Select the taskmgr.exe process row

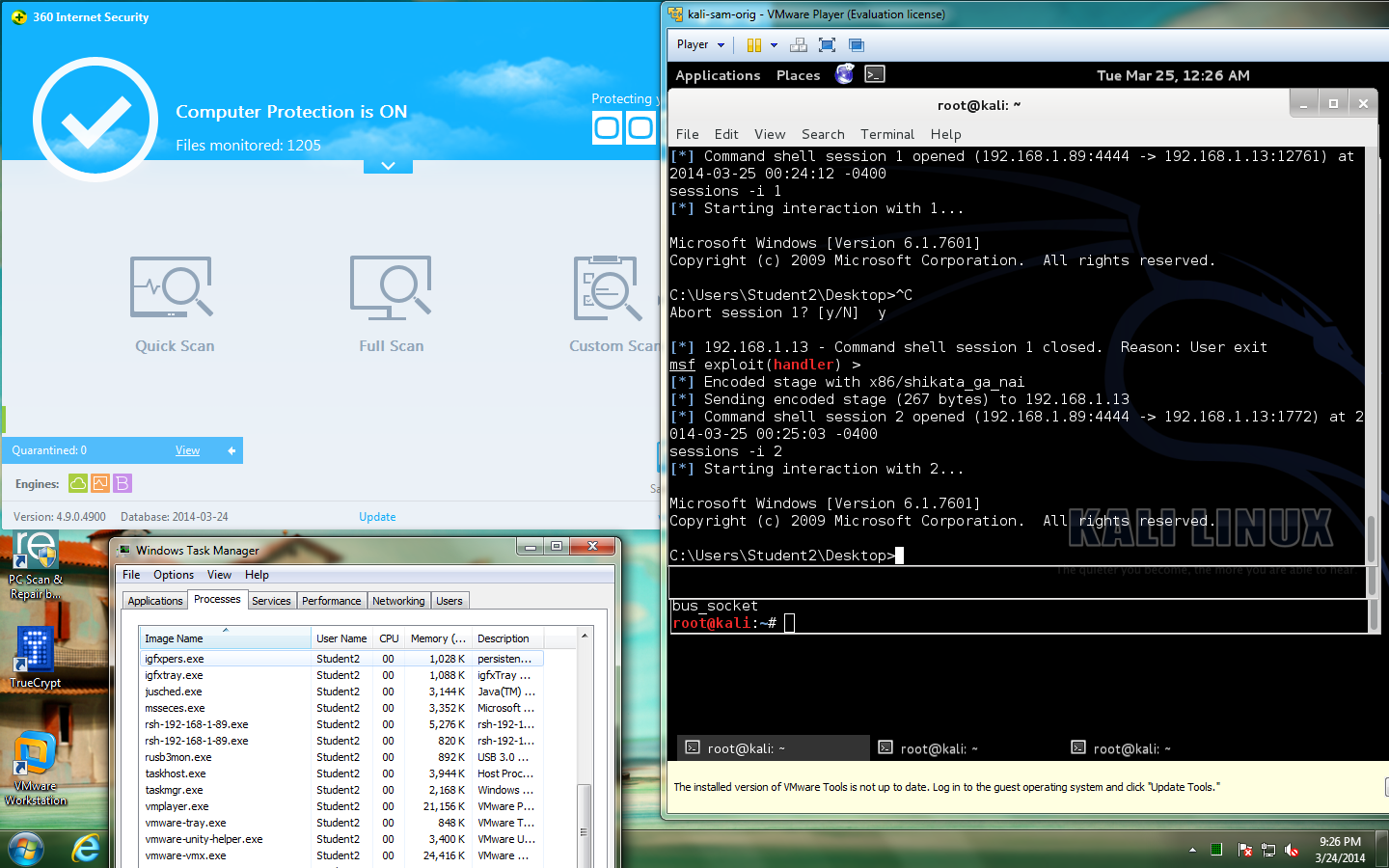pyautogui.click(x=341, y=790)
